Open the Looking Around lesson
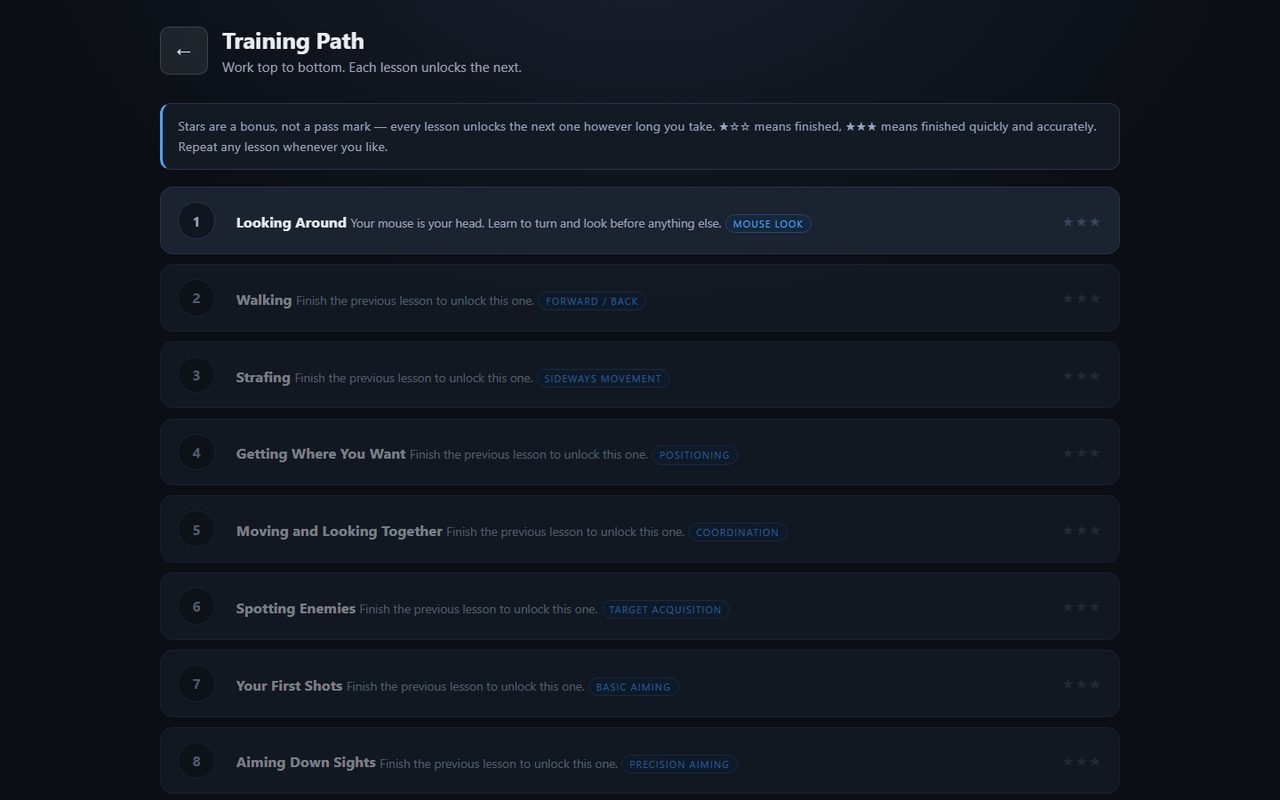This screenshot has height=800, width=1280. coord(640,221)
